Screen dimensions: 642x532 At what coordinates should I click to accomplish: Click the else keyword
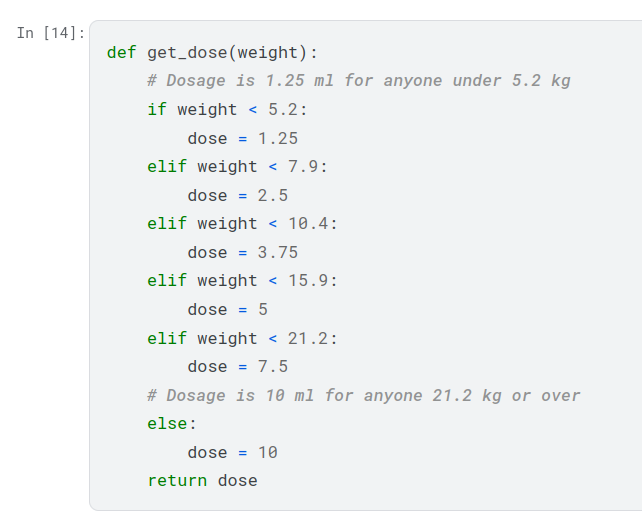click(x=167, y=424)
